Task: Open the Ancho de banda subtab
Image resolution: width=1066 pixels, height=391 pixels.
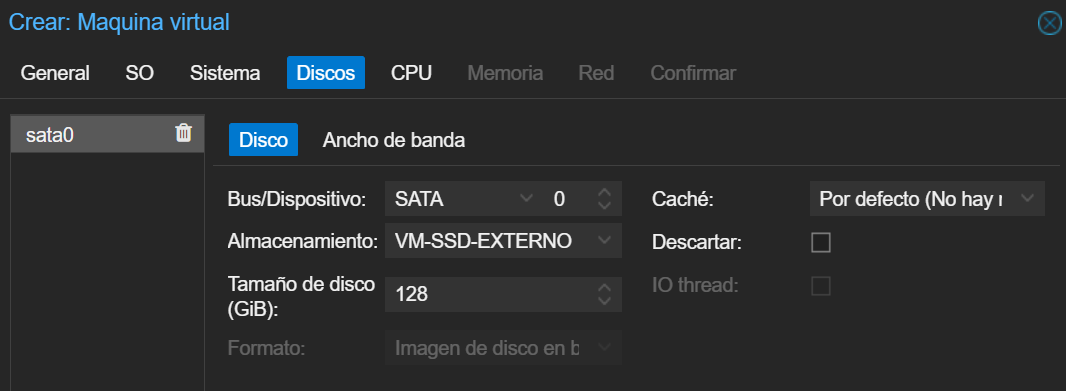Action: tap(394, 140)
